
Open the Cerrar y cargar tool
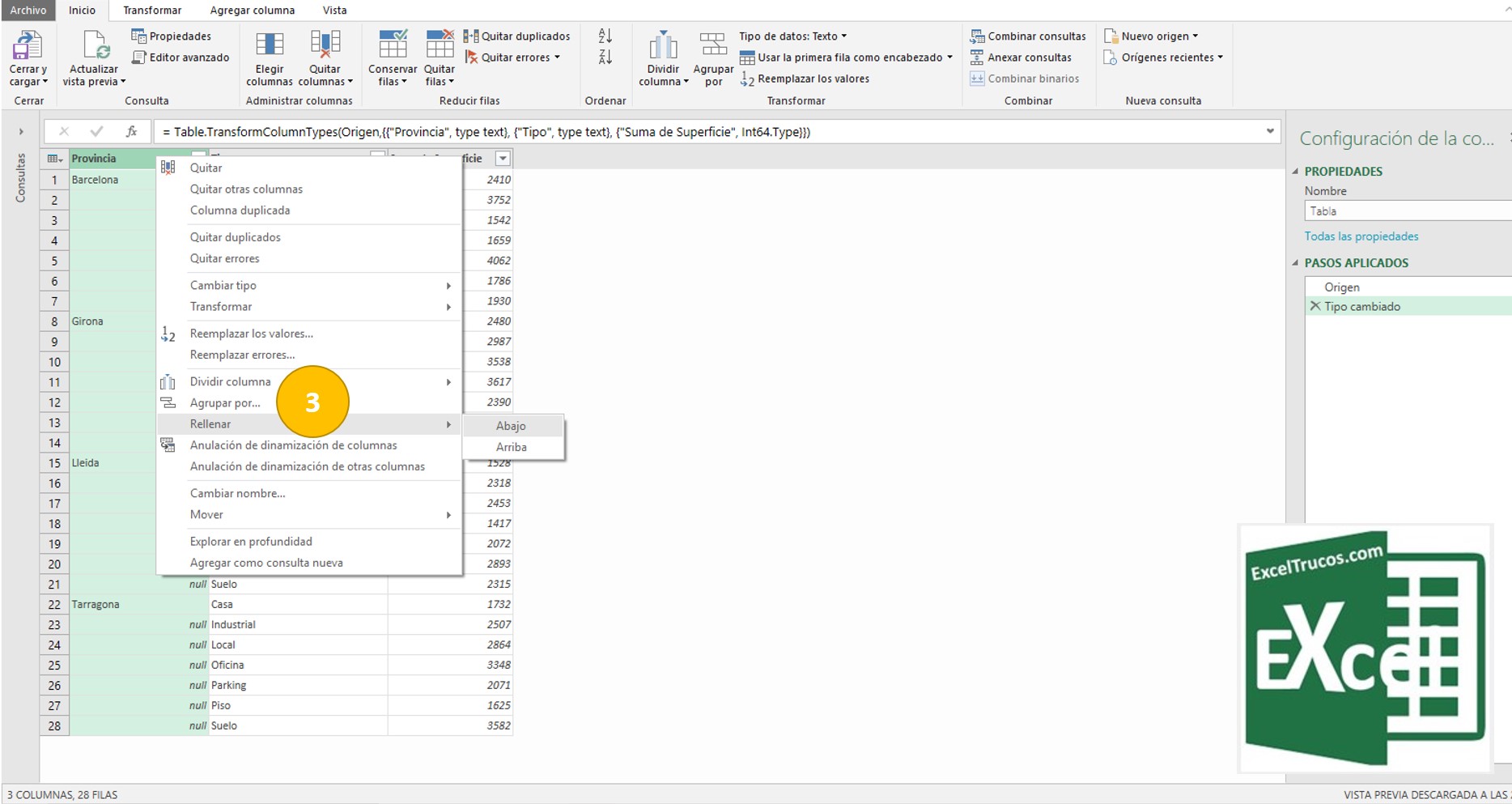pyautogui.click(x=28, y=57)
